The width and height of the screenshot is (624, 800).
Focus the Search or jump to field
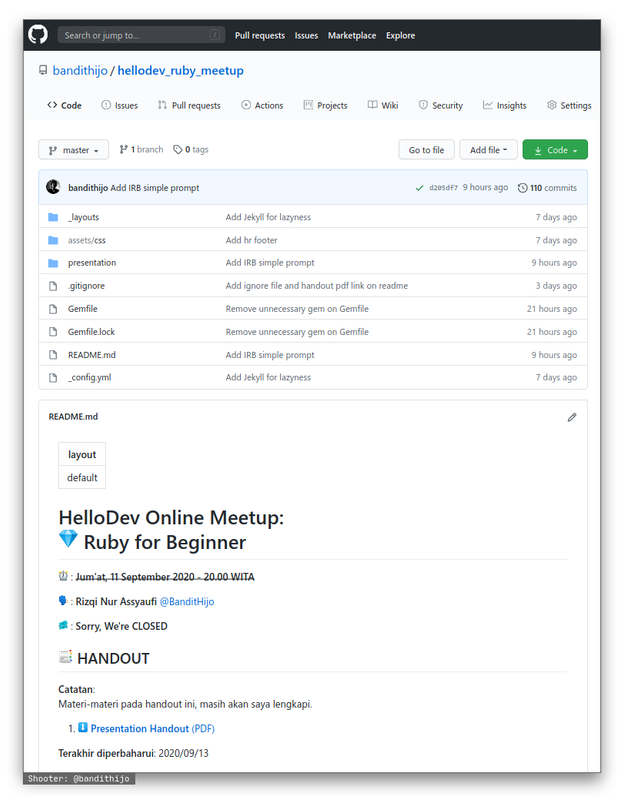(x=140, y=35)
